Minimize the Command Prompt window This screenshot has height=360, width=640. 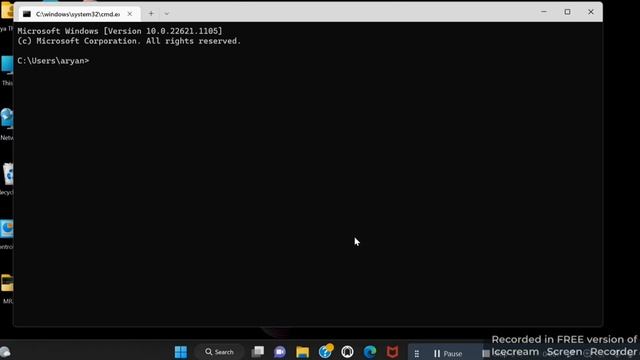tap(544, 12)
